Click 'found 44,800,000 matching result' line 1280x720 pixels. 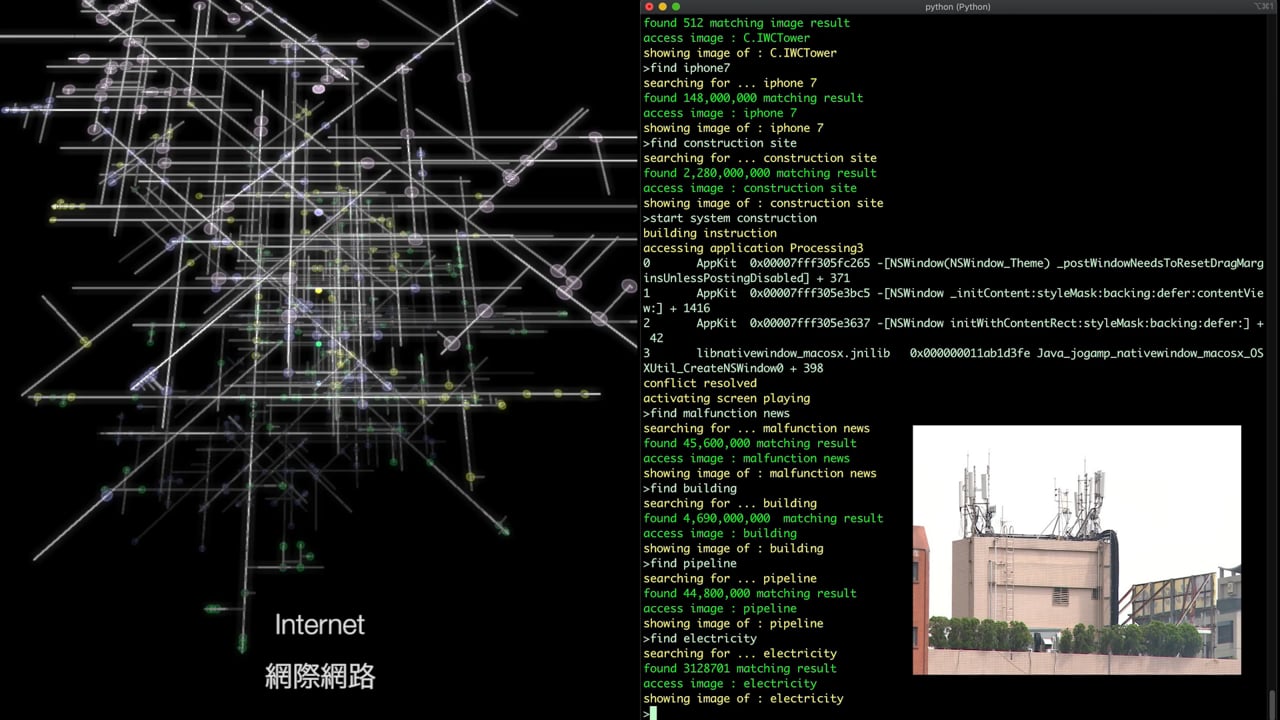[750, 593]
